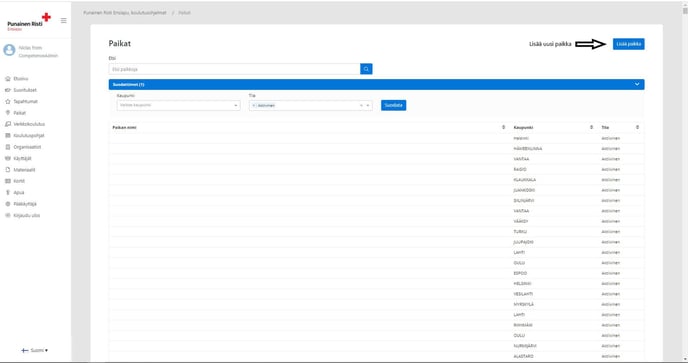This screenshot has height=363, width=688.
Task: Focus the Etsi paikkoja search field
Action: point(234,69)
